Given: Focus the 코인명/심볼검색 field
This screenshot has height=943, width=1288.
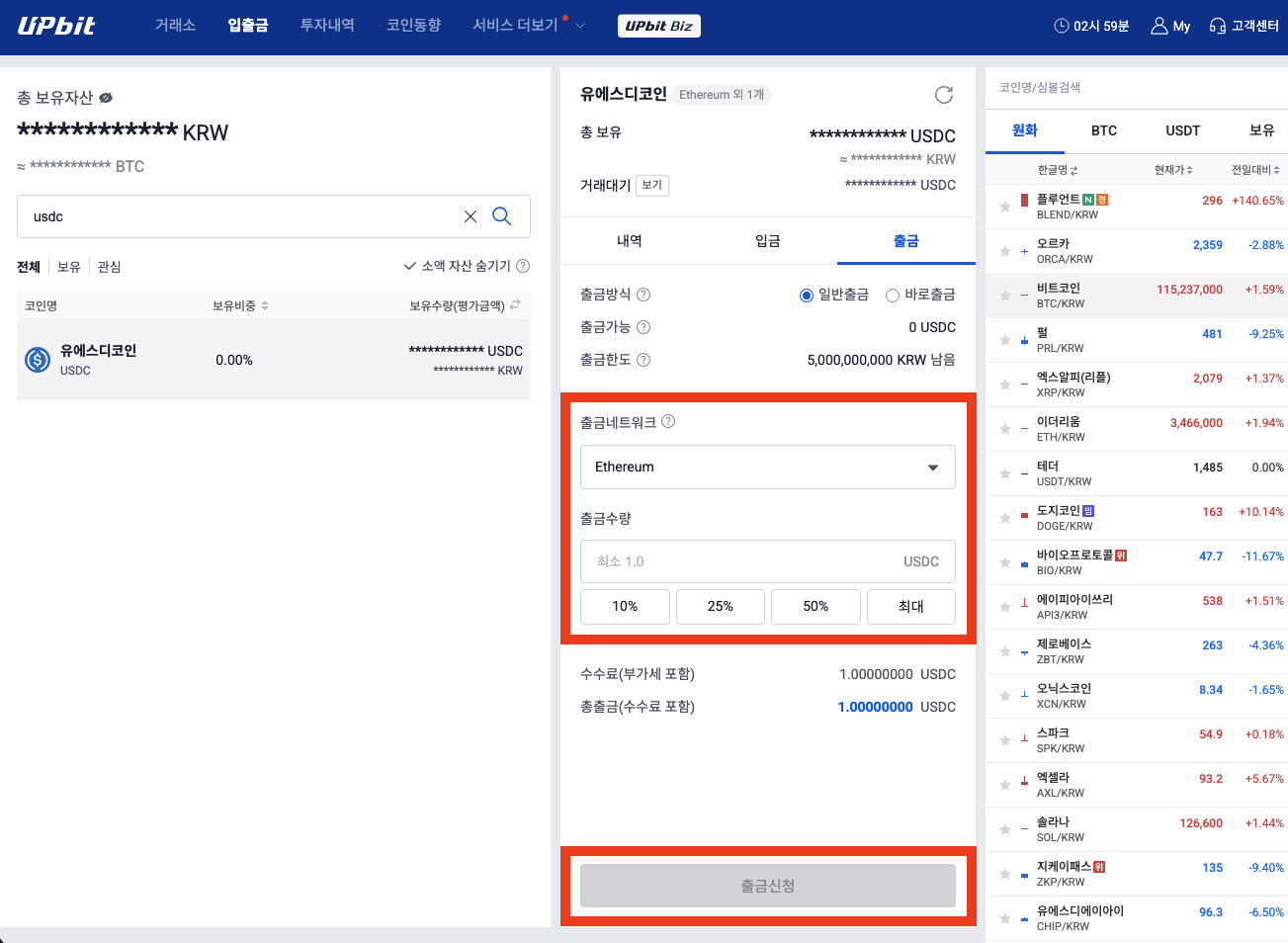Looking at the screenshot, I should click(x=1137, y=88).
